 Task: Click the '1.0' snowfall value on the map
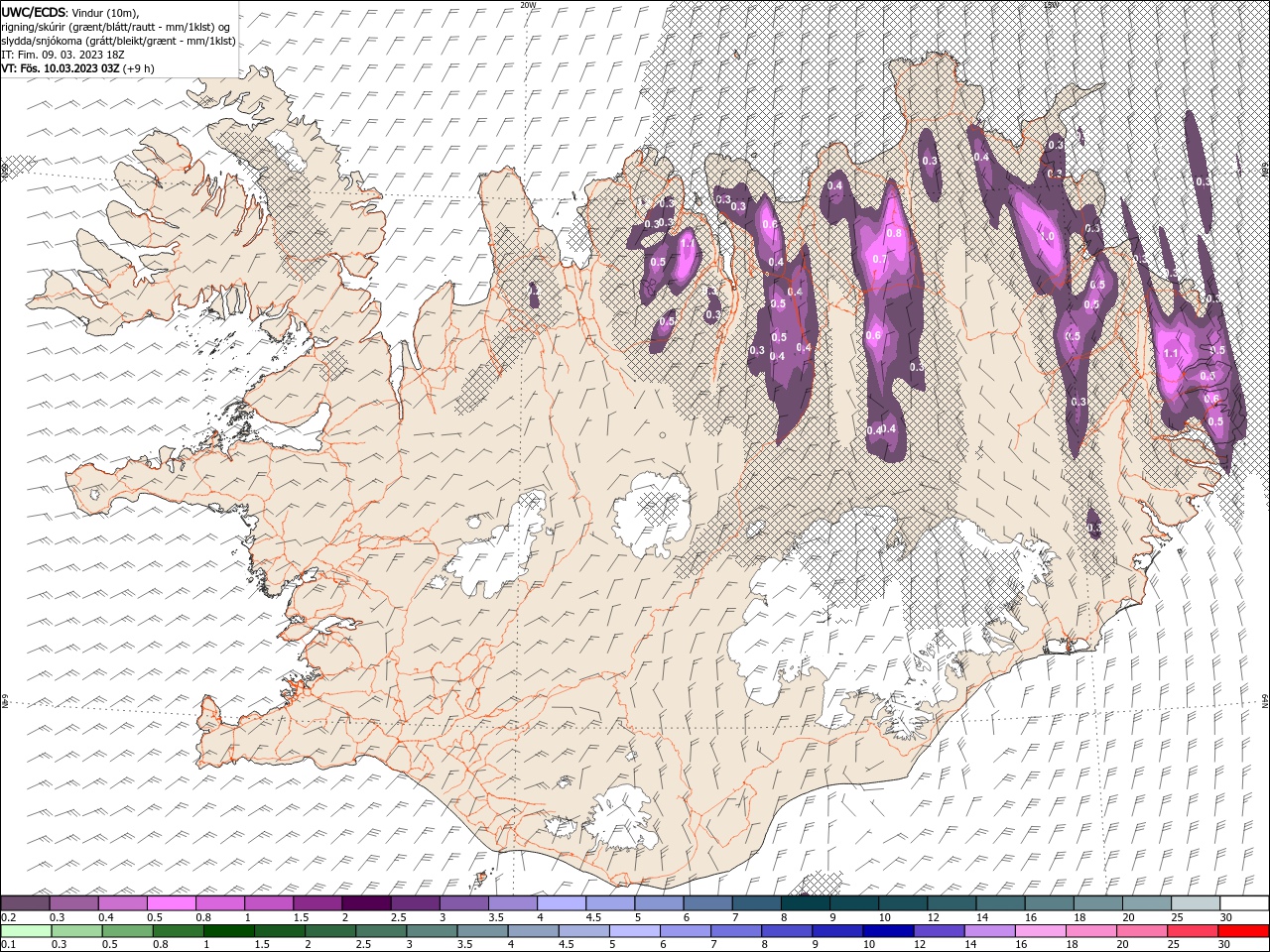pyautogui.click(x=1048, y=237)
